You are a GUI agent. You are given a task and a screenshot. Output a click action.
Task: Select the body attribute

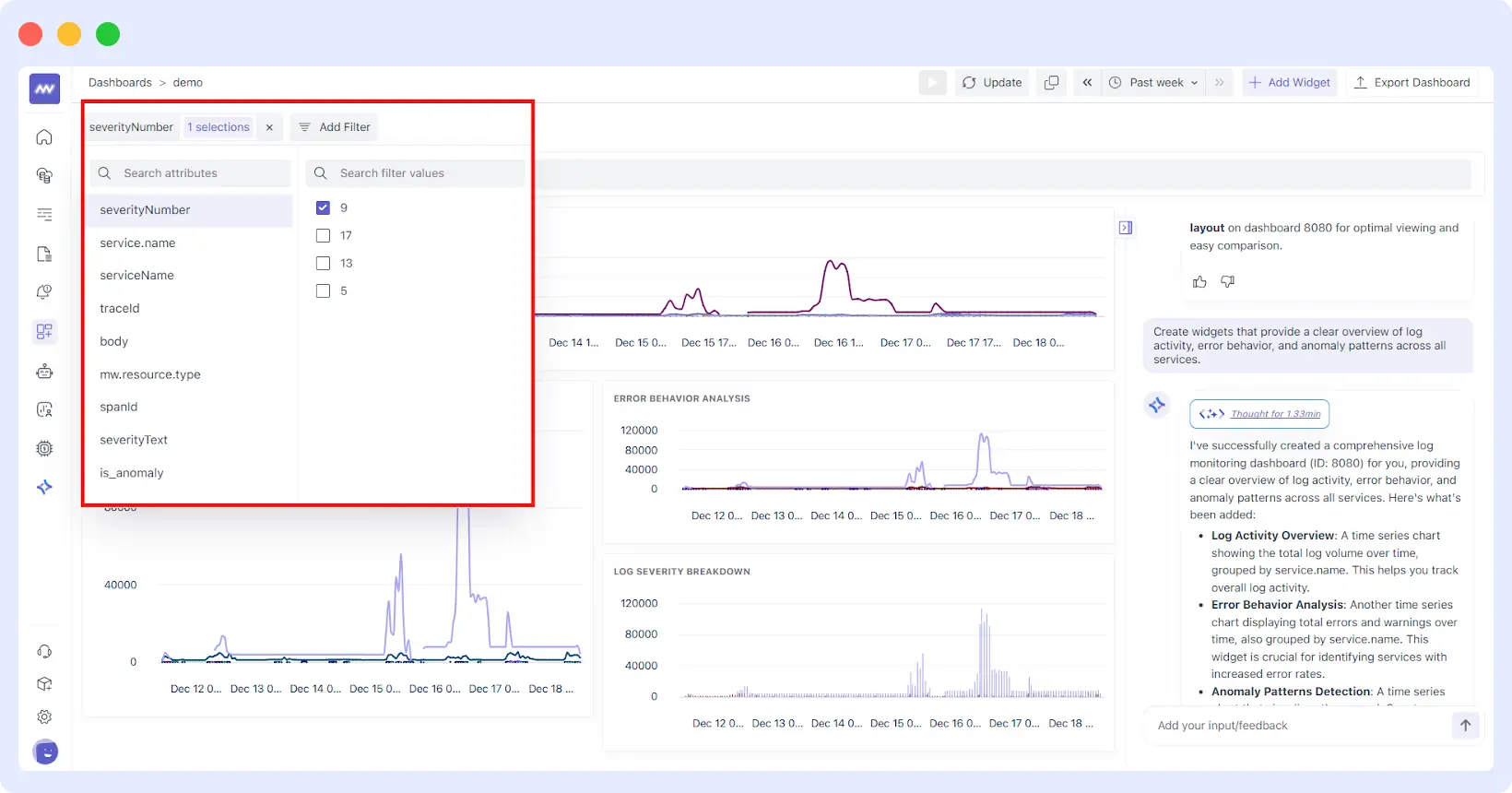tap(190, 341)
